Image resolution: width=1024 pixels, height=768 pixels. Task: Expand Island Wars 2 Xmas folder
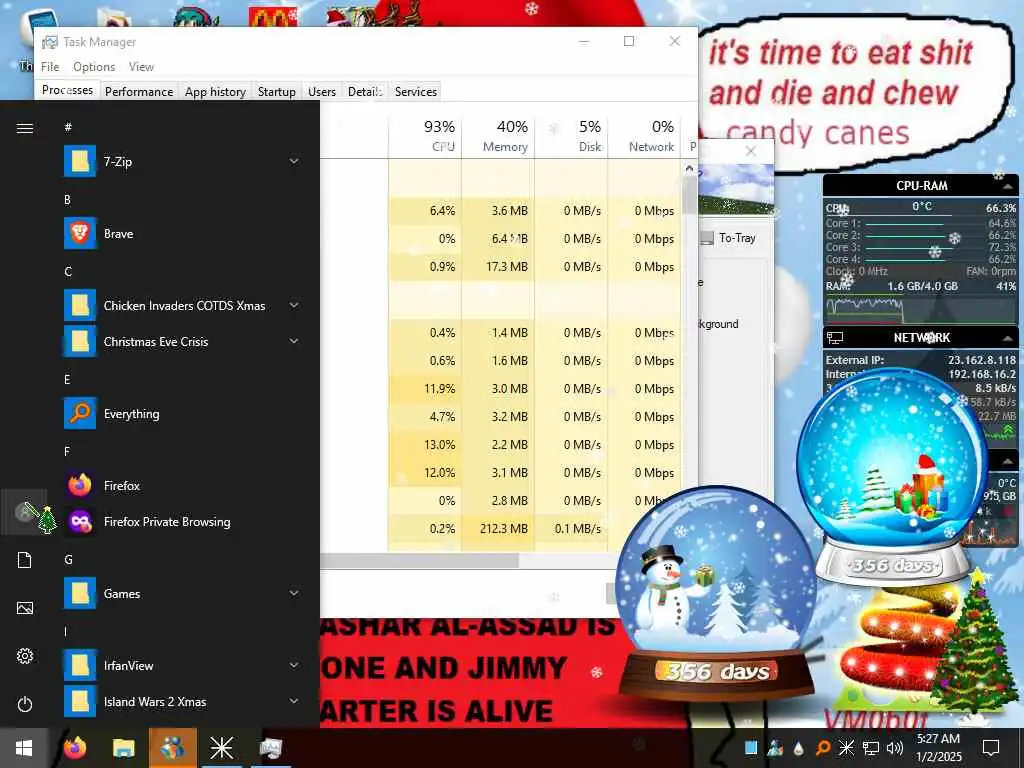pyautogui.click(x=294, y=701)
